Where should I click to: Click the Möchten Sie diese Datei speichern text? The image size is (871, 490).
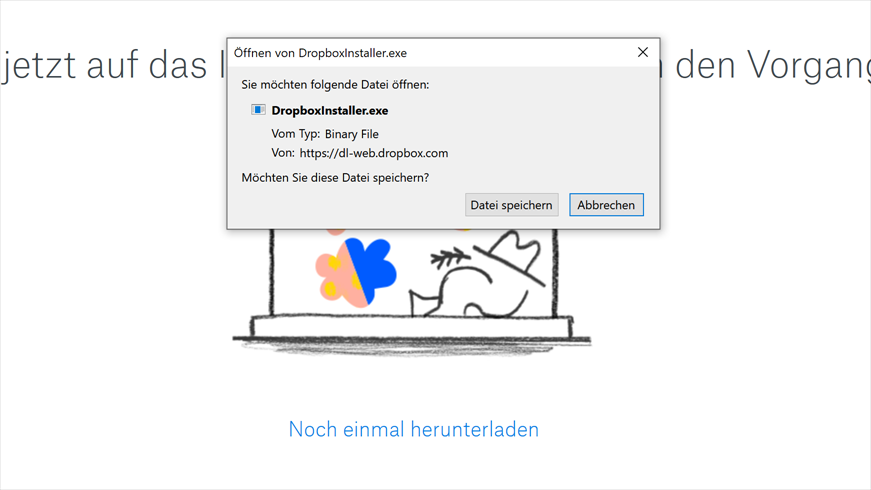(x=335, y=178)
